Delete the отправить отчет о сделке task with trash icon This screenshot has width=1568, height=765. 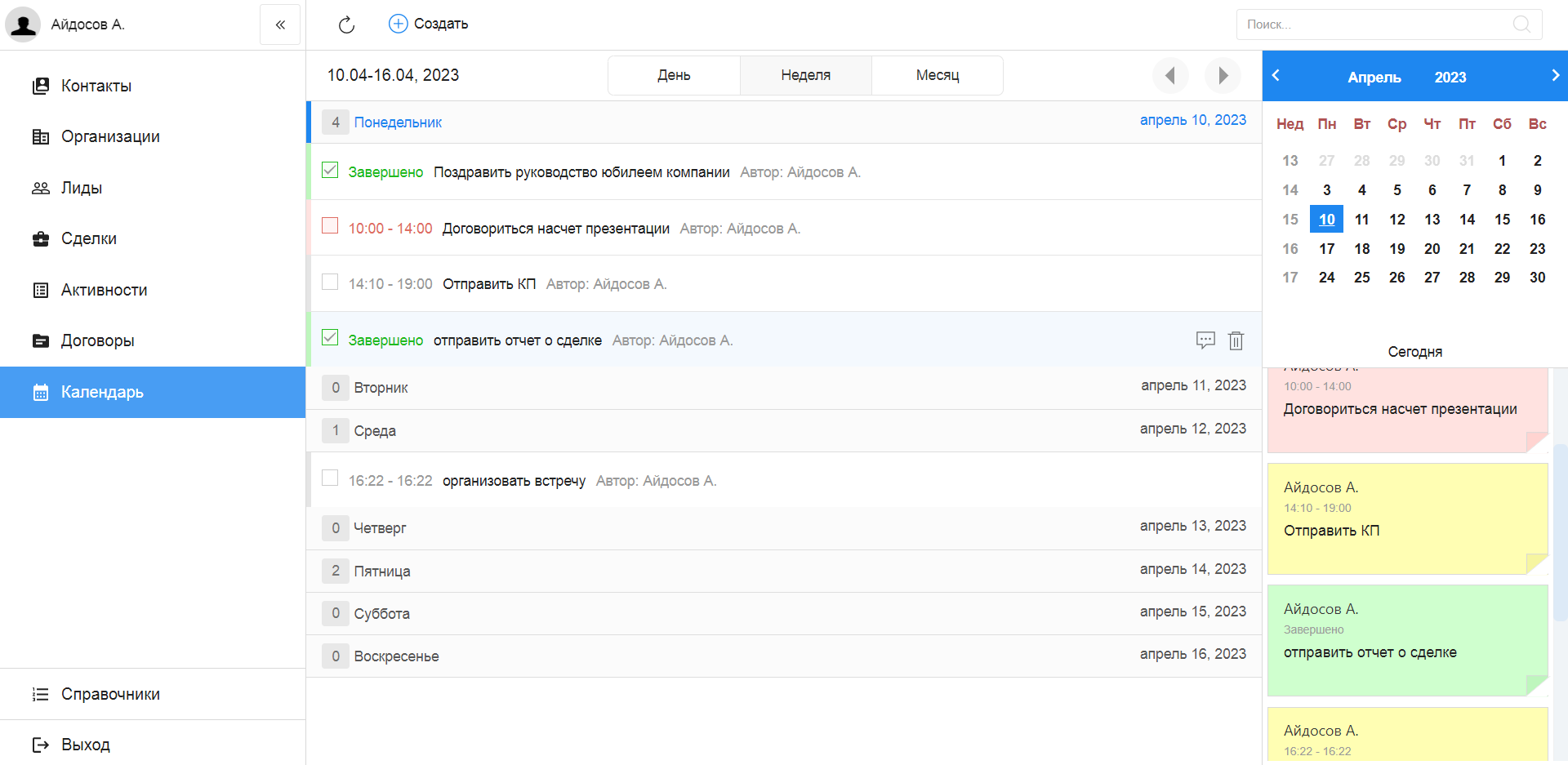point(1236,340)
